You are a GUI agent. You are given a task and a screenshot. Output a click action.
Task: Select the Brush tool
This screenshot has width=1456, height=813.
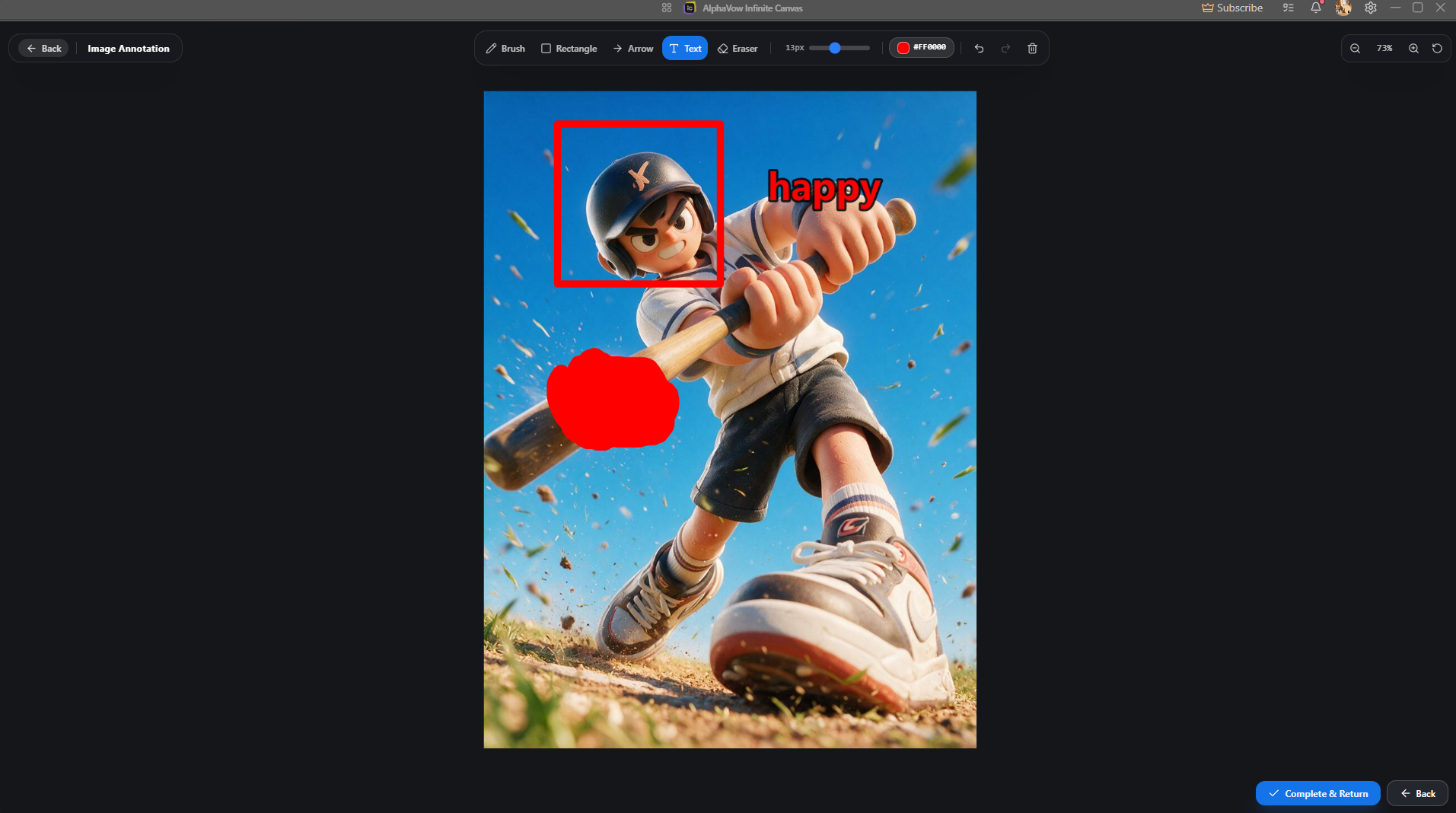point(505,48)
